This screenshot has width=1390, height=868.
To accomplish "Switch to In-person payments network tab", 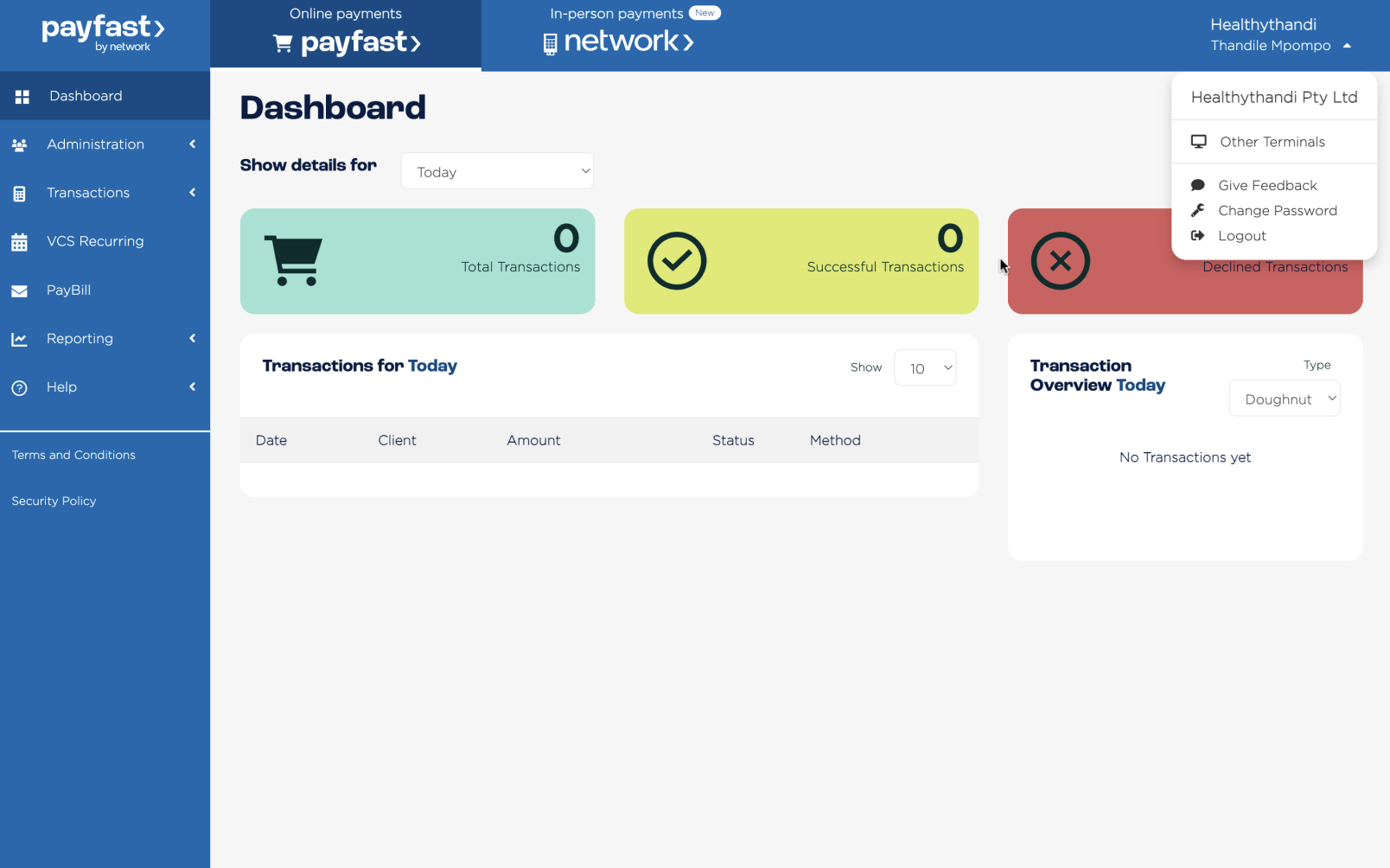I will point(620,35).
